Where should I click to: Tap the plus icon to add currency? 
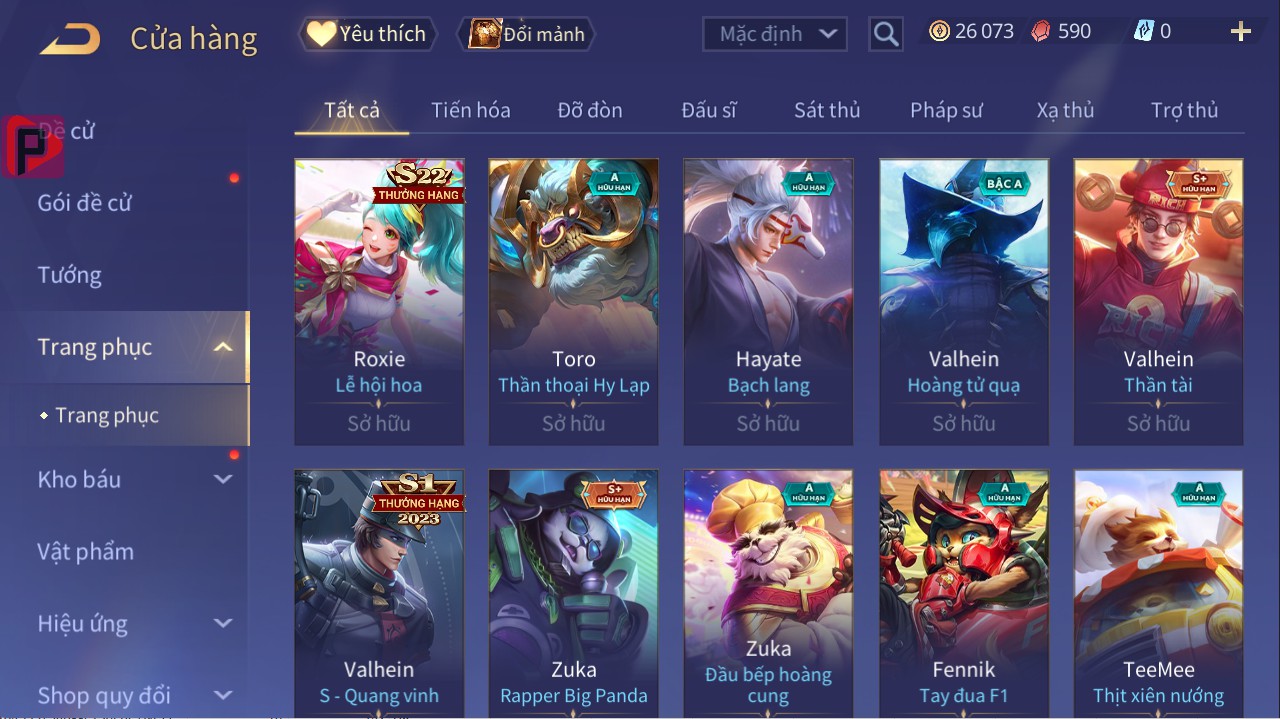click(x=1241, y=32)
